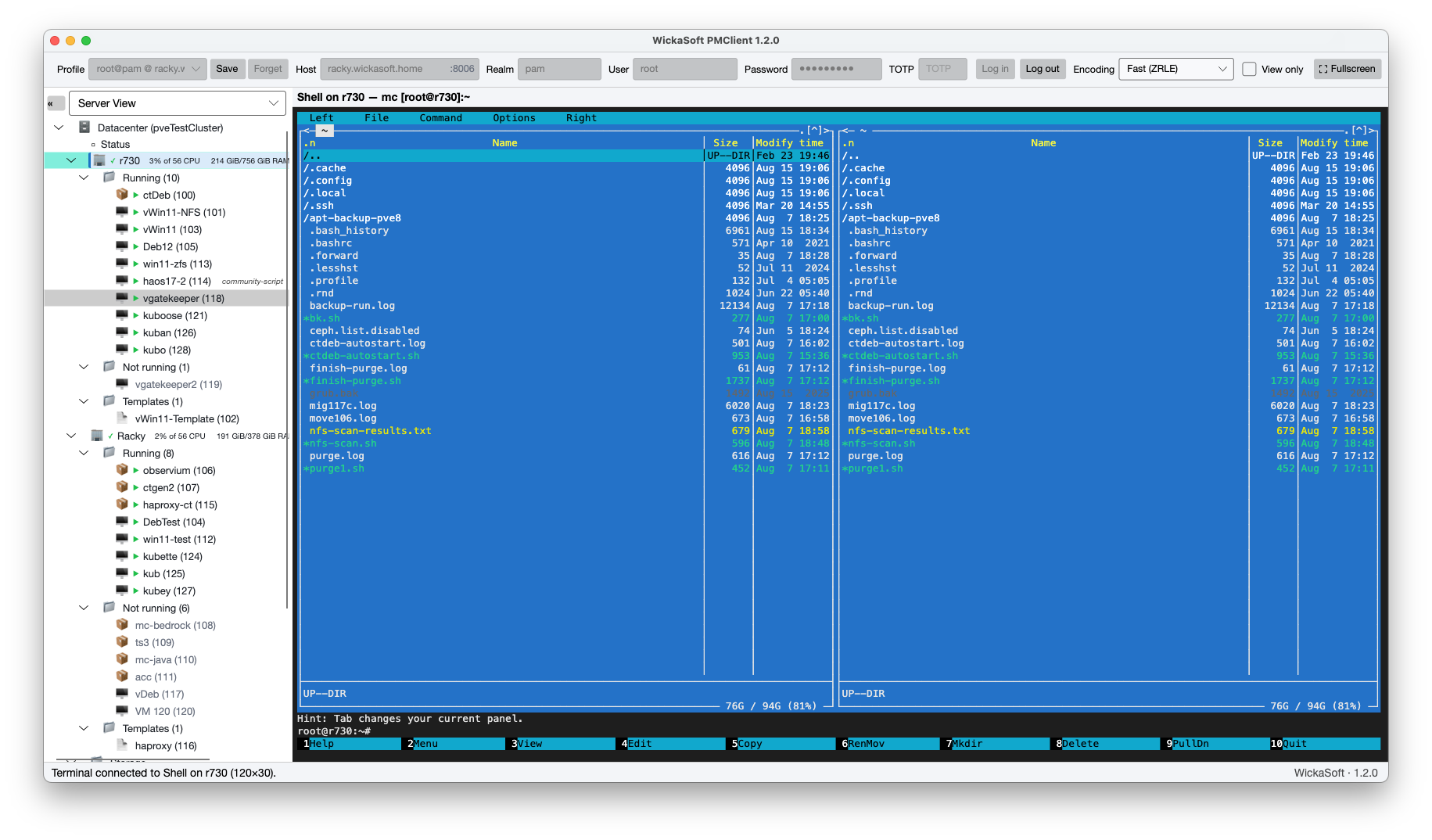Click the 5 Copy function key
1432x840 pixels.
pyautogui.click(x=782, y=744)
